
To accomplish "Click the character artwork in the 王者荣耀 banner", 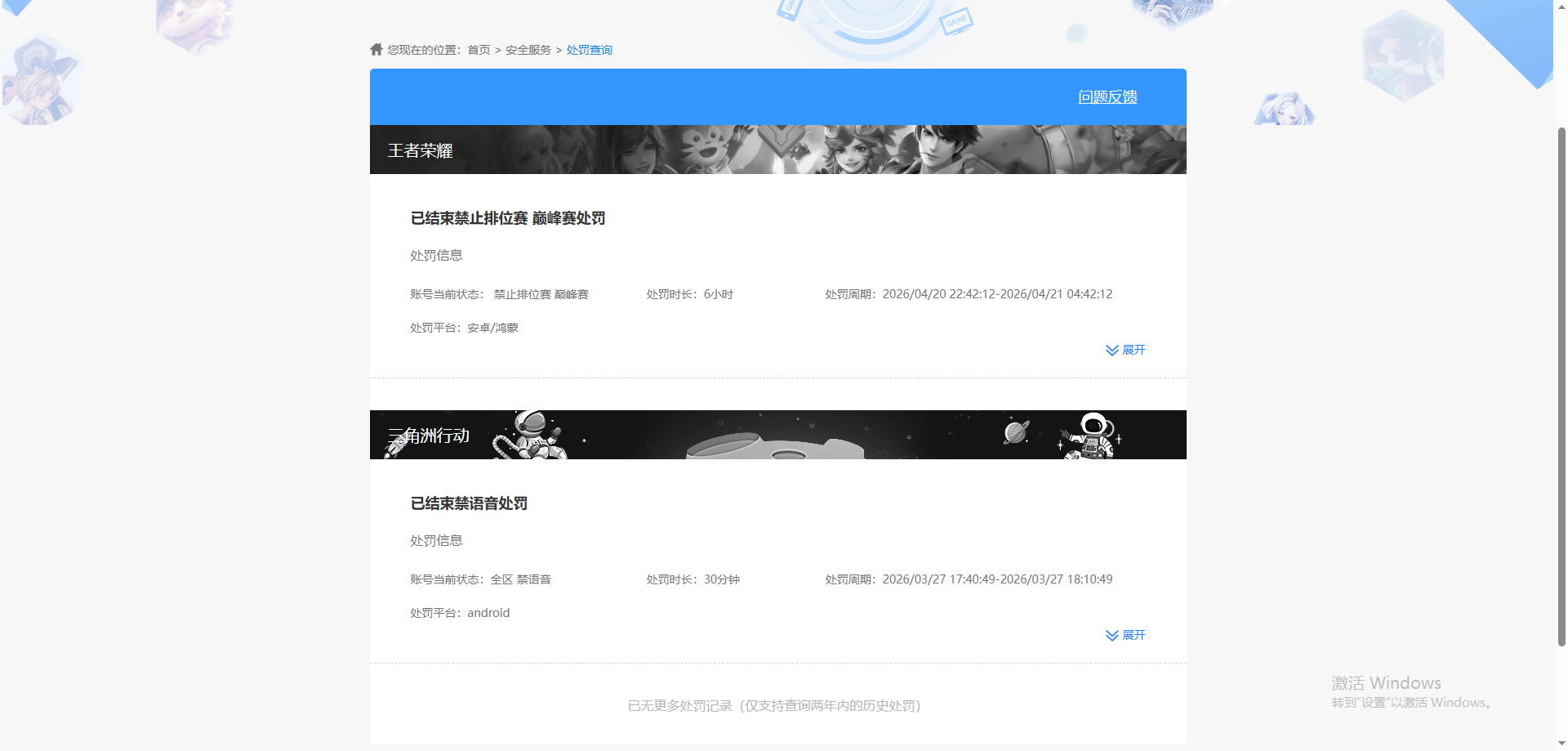I will click(939, 150).
